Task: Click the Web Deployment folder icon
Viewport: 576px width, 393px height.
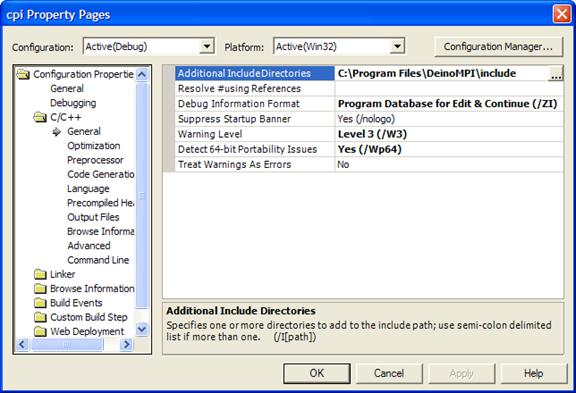Action: click(40, 332)
